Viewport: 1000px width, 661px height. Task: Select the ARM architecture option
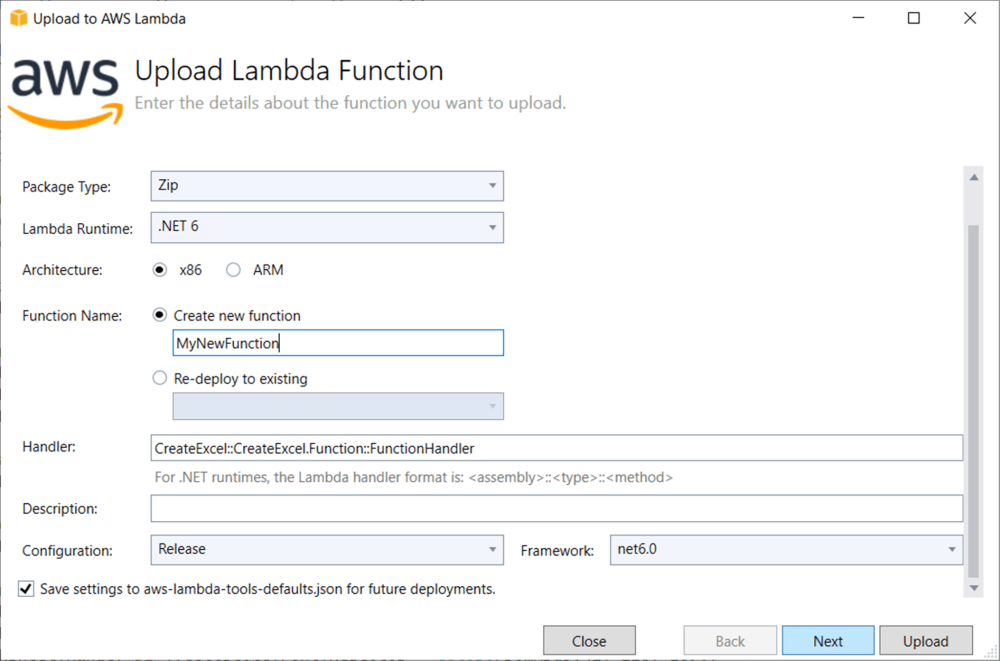coord(234,270)
